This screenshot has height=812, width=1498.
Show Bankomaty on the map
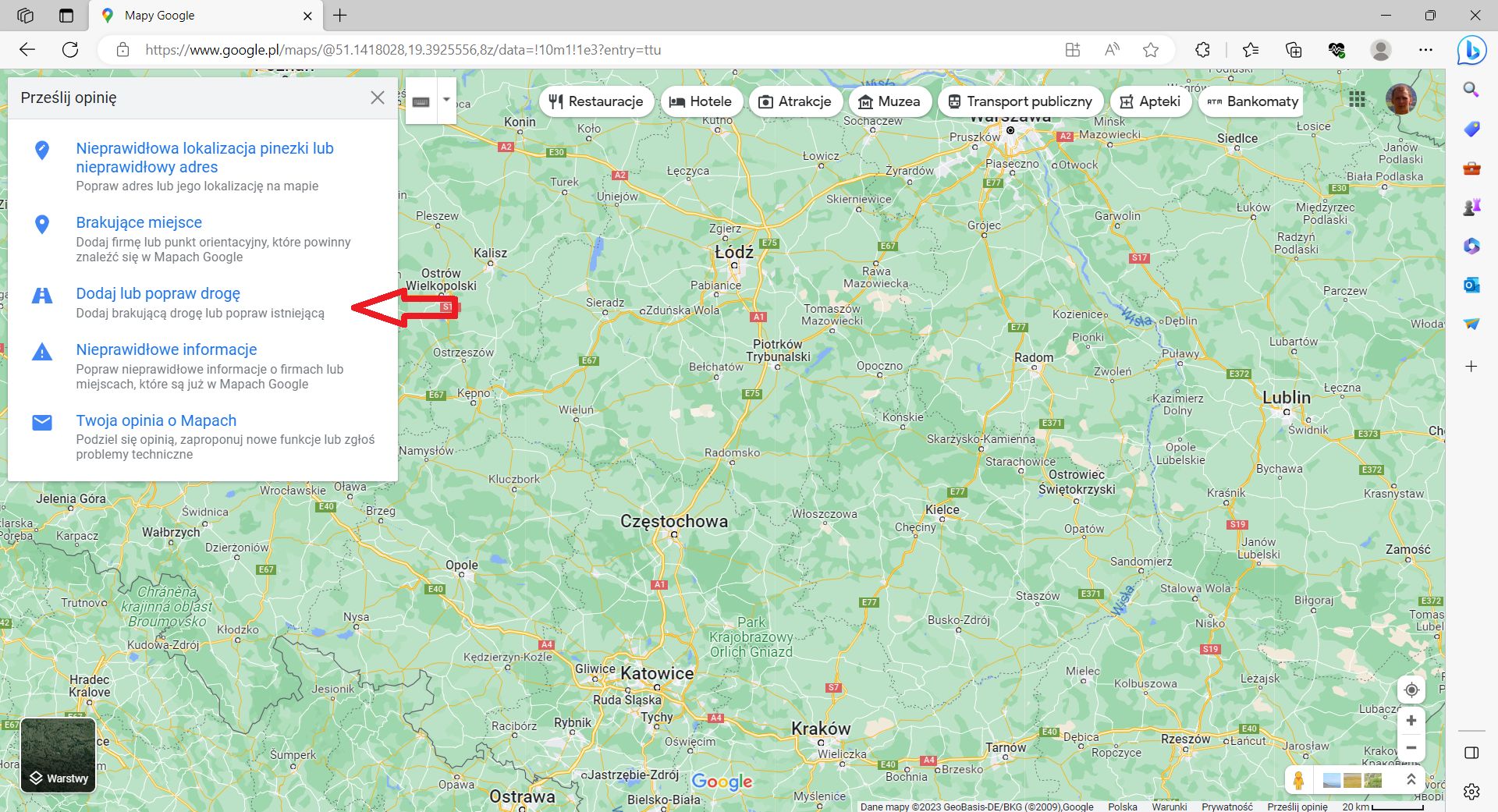click(1214, 101)
